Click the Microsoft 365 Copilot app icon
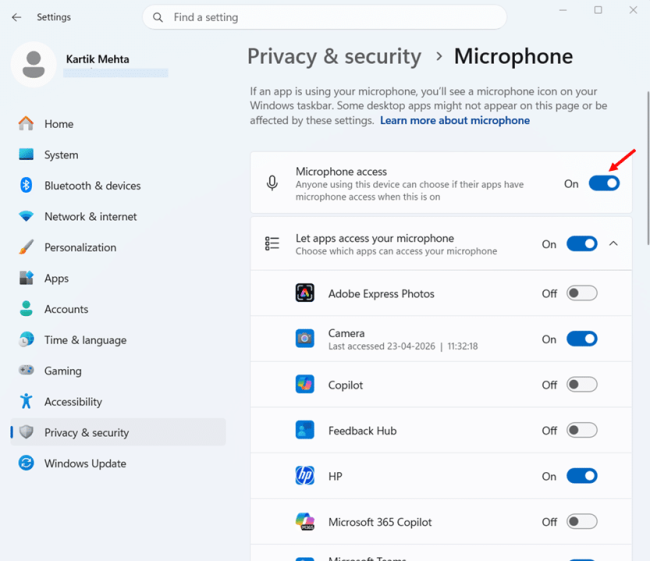Screen dimensions: 650x561 point(305,521)
